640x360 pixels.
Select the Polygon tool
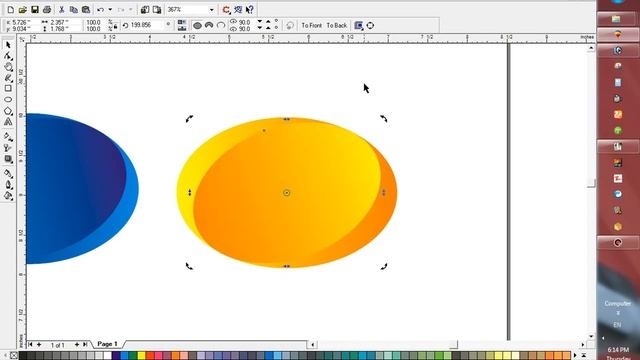[x=8, y=111]
